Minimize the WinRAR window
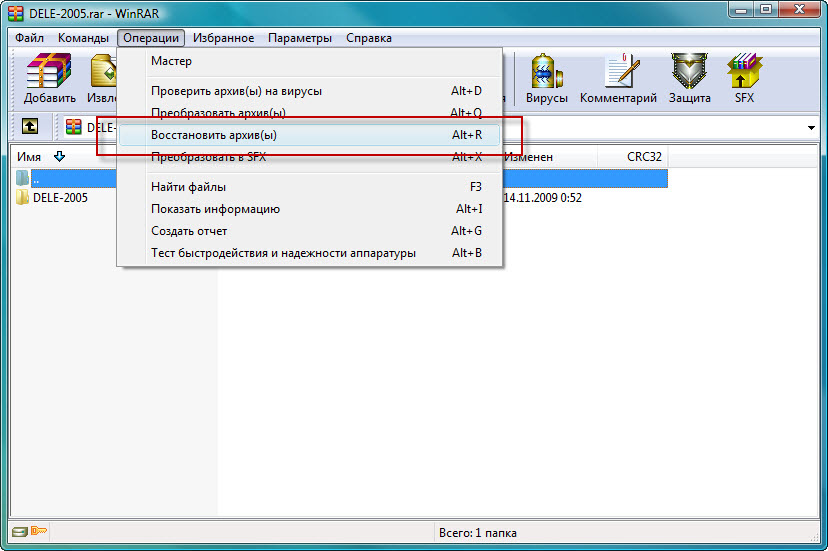The height and width of the screenshot is (551, 828). 741,10
